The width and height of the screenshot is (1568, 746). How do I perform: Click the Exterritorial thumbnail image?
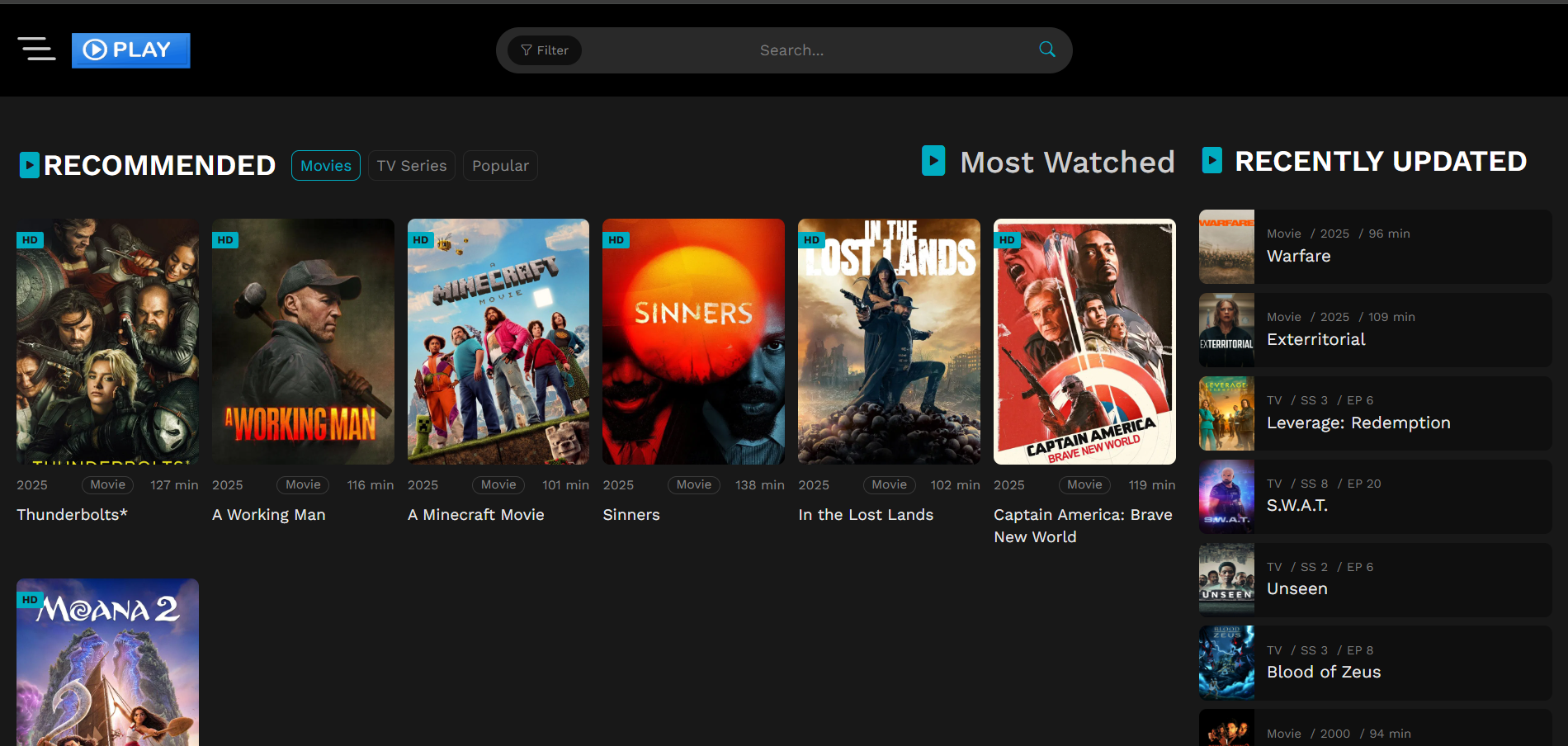click(x=1226, y=330)
